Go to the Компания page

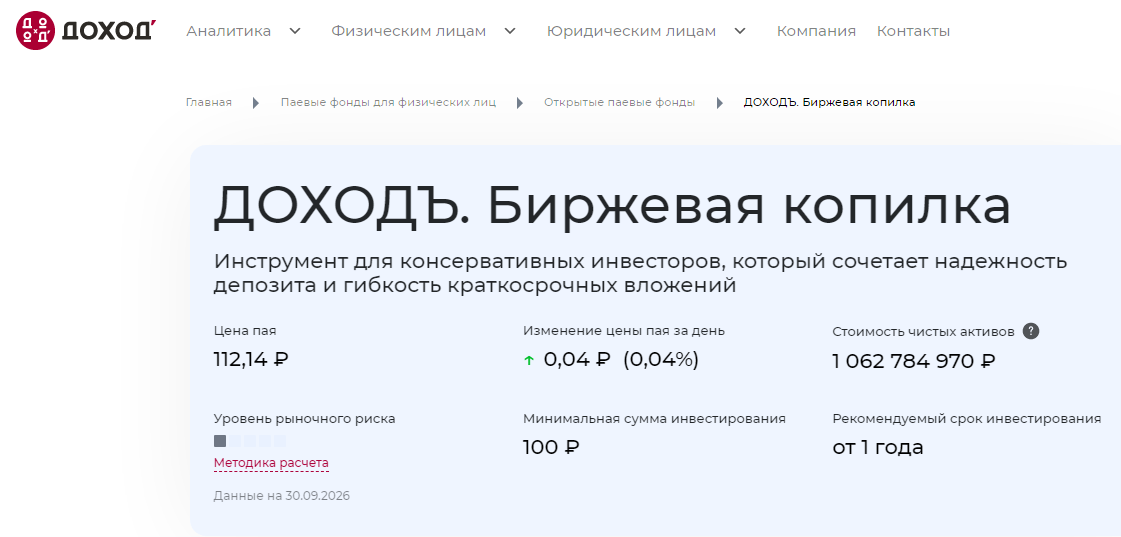click(816, 31)
